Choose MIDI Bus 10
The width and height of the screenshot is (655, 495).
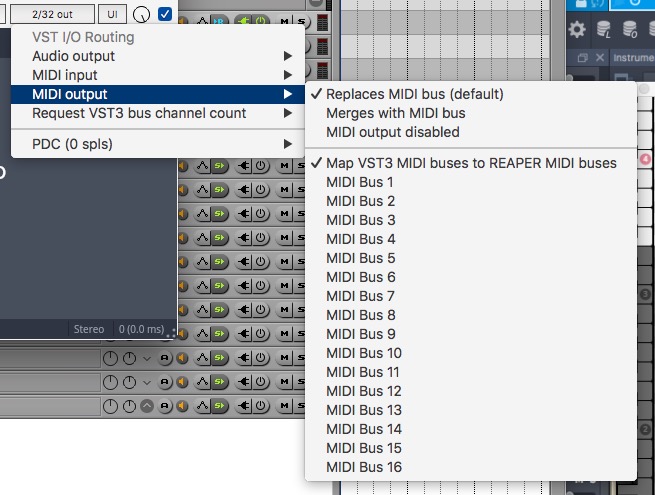[471, 353]
